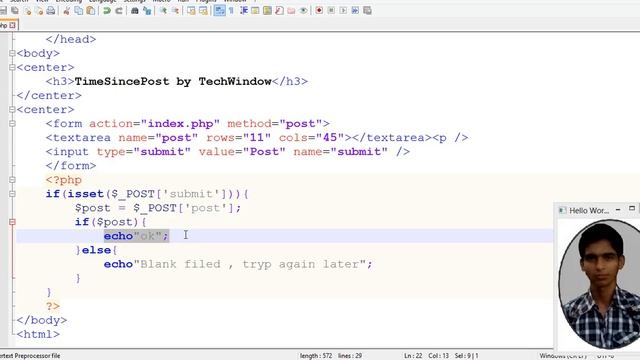640x360 pixels.
Task: Maximize the Hello Wor... webcam window
Action: tap(632, 209)
